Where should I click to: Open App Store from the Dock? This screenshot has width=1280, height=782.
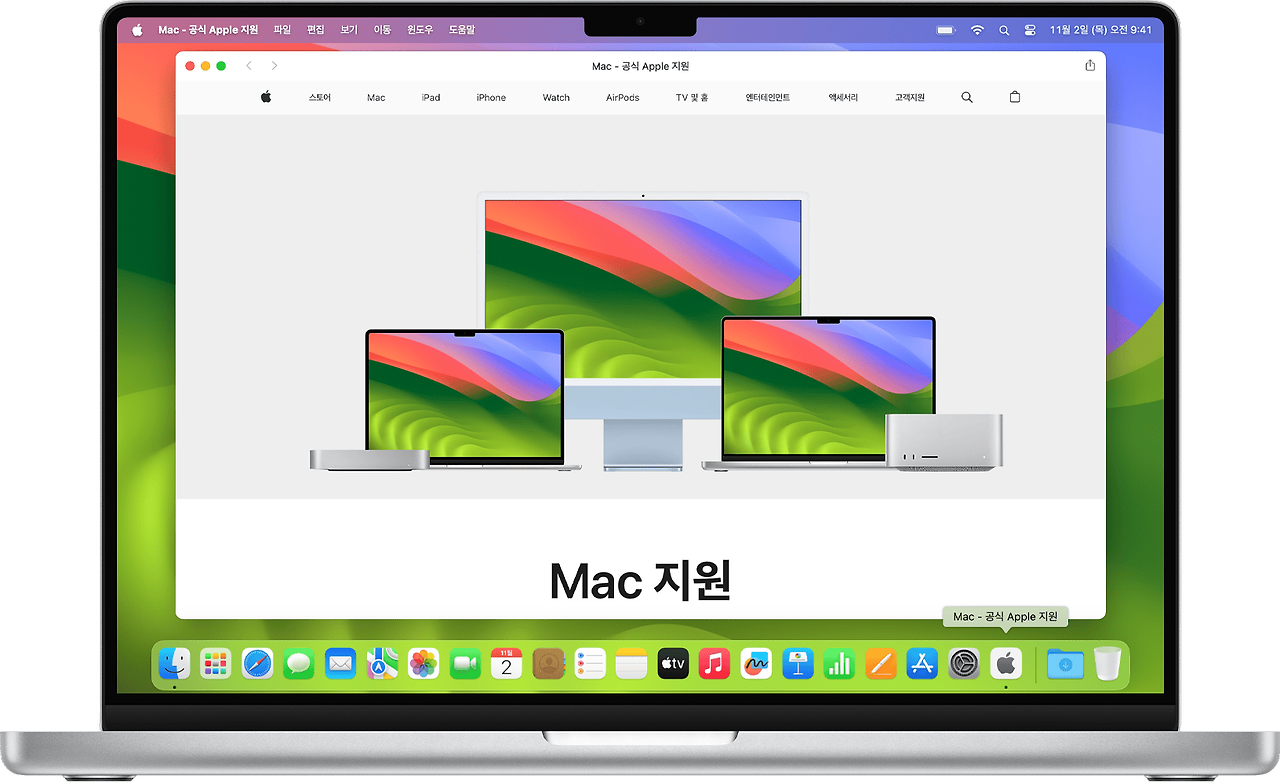point(922,663)
